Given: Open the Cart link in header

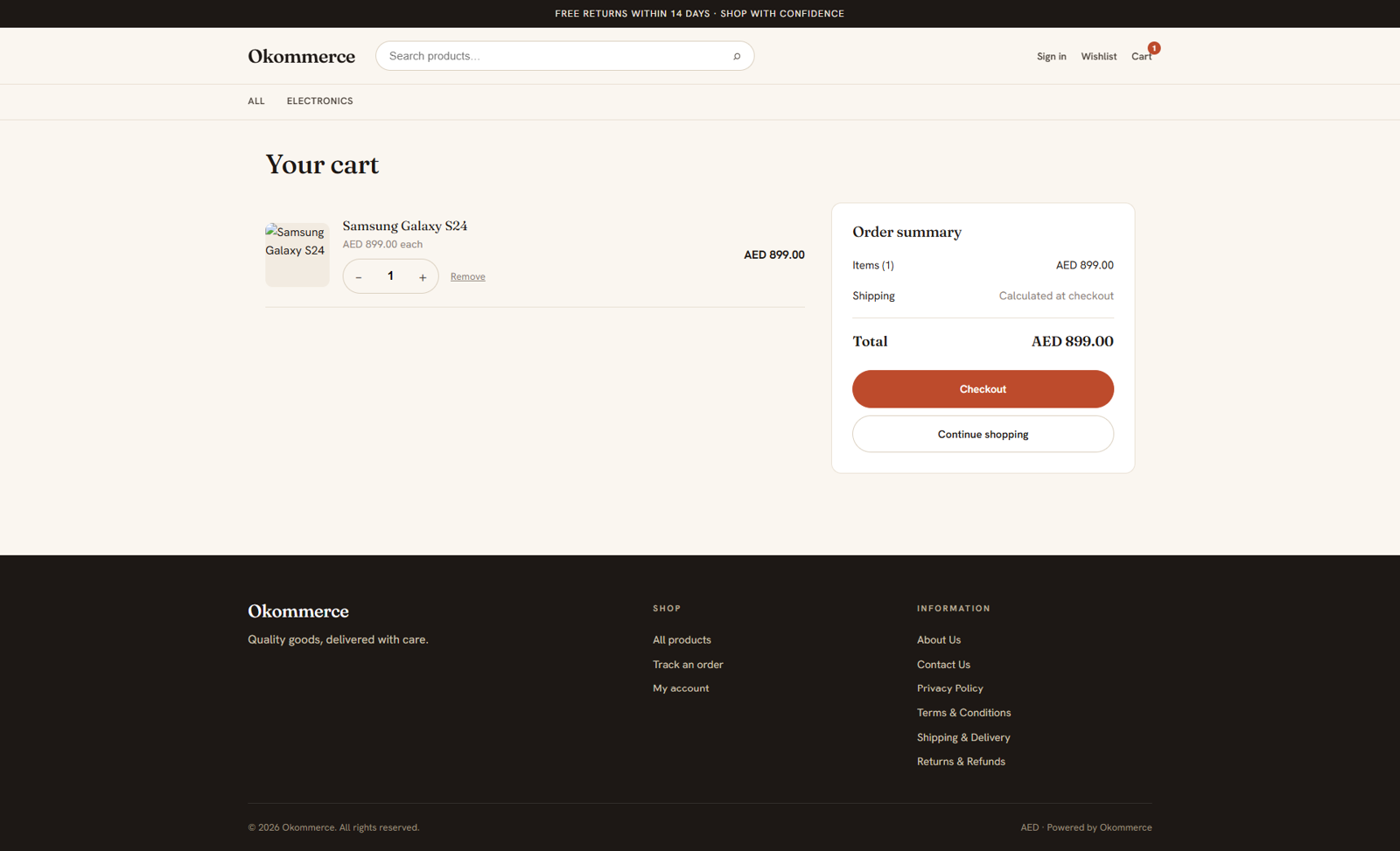Looking at the screenshot, I should tap(1141, 56).
